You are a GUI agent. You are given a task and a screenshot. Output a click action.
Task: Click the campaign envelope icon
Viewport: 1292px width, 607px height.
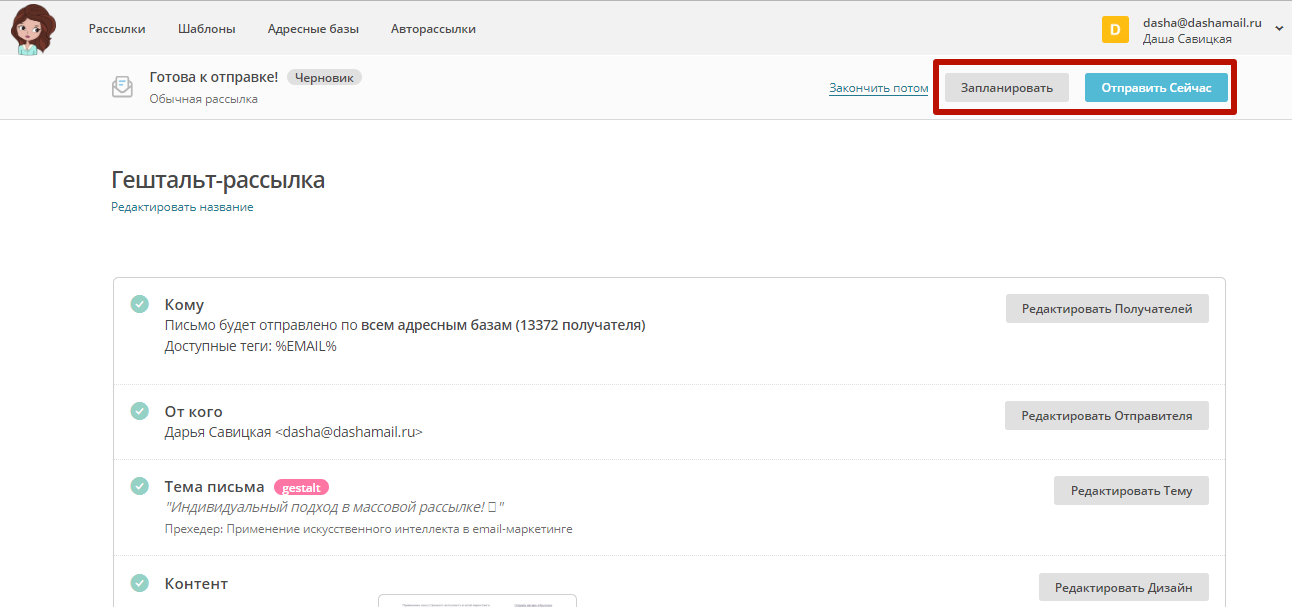[122, 87]
